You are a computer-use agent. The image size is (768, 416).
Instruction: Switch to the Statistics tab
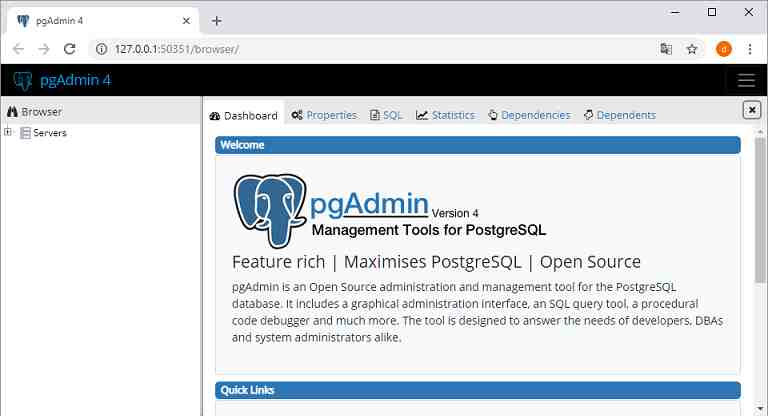(x=445, y=115)
